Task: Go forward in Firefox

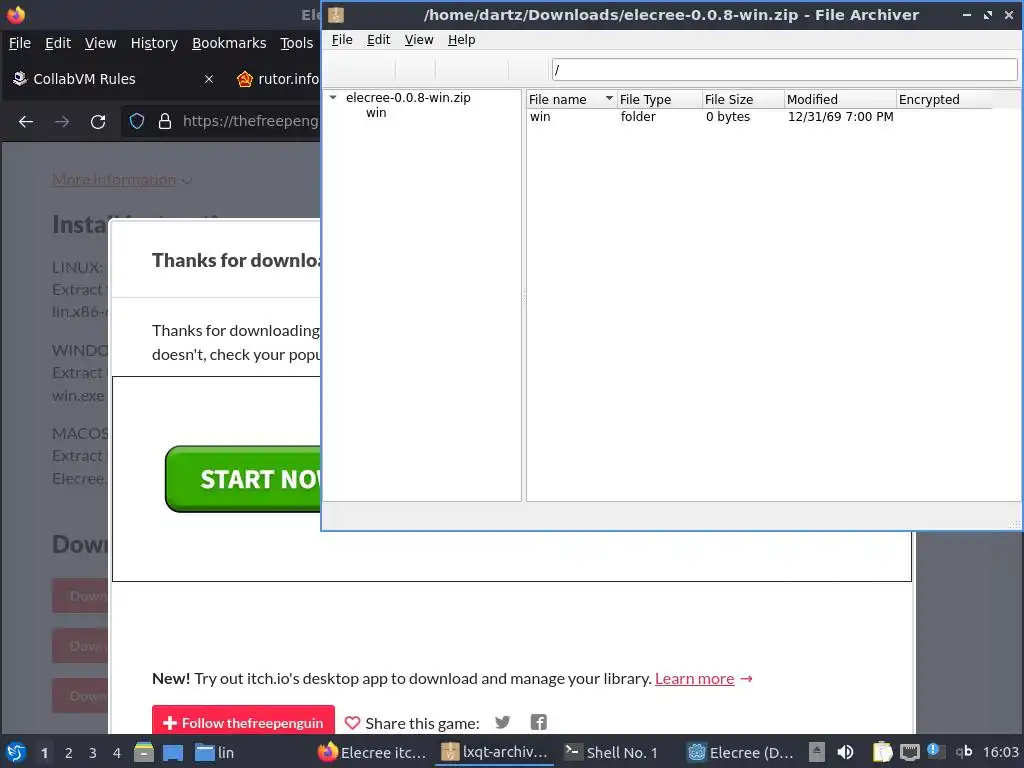Action: tap(61, 121)
